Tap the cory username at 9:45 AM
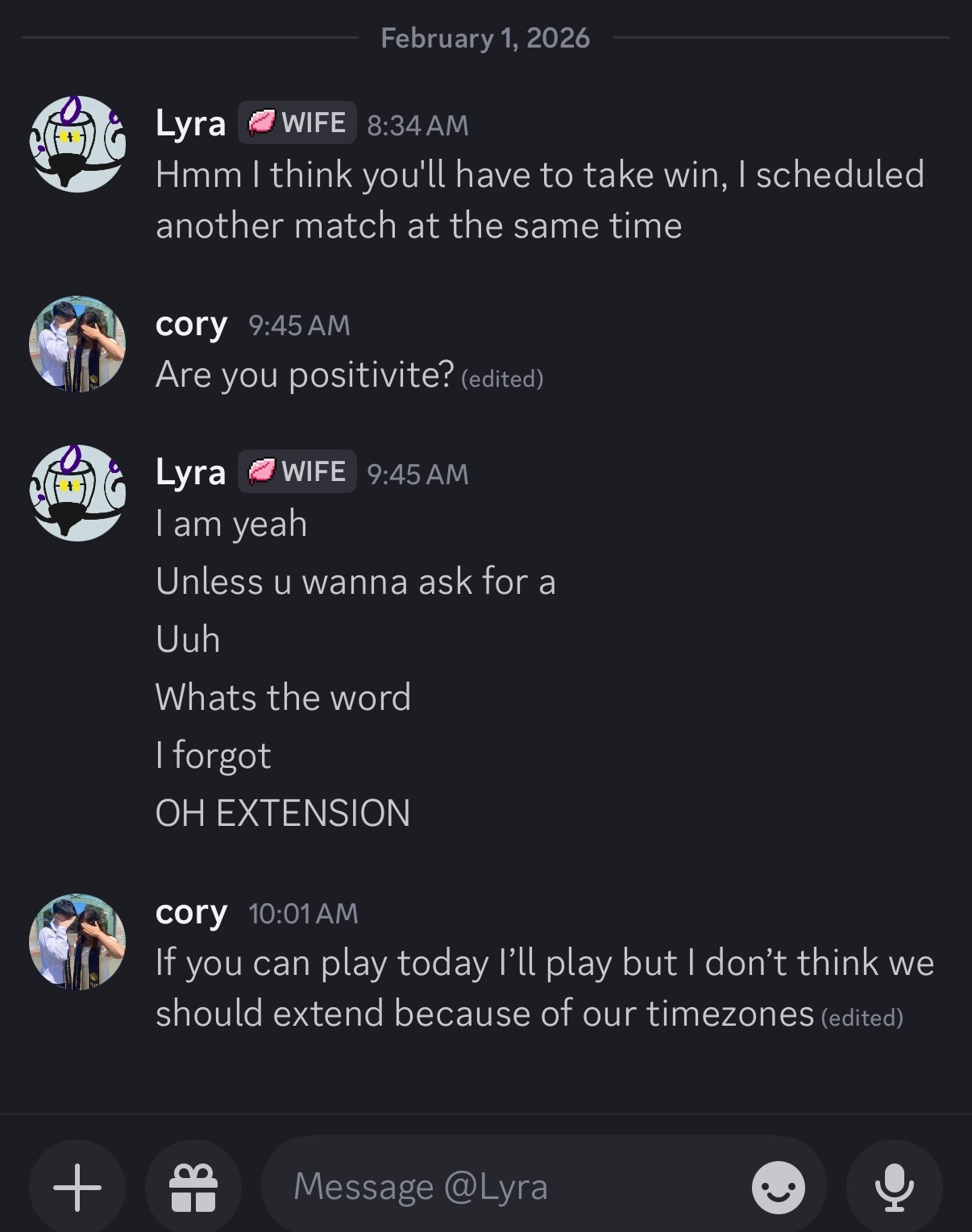The height and width of the screenshot is (1232, 972). pyautogui.click(x=191, y=324)
